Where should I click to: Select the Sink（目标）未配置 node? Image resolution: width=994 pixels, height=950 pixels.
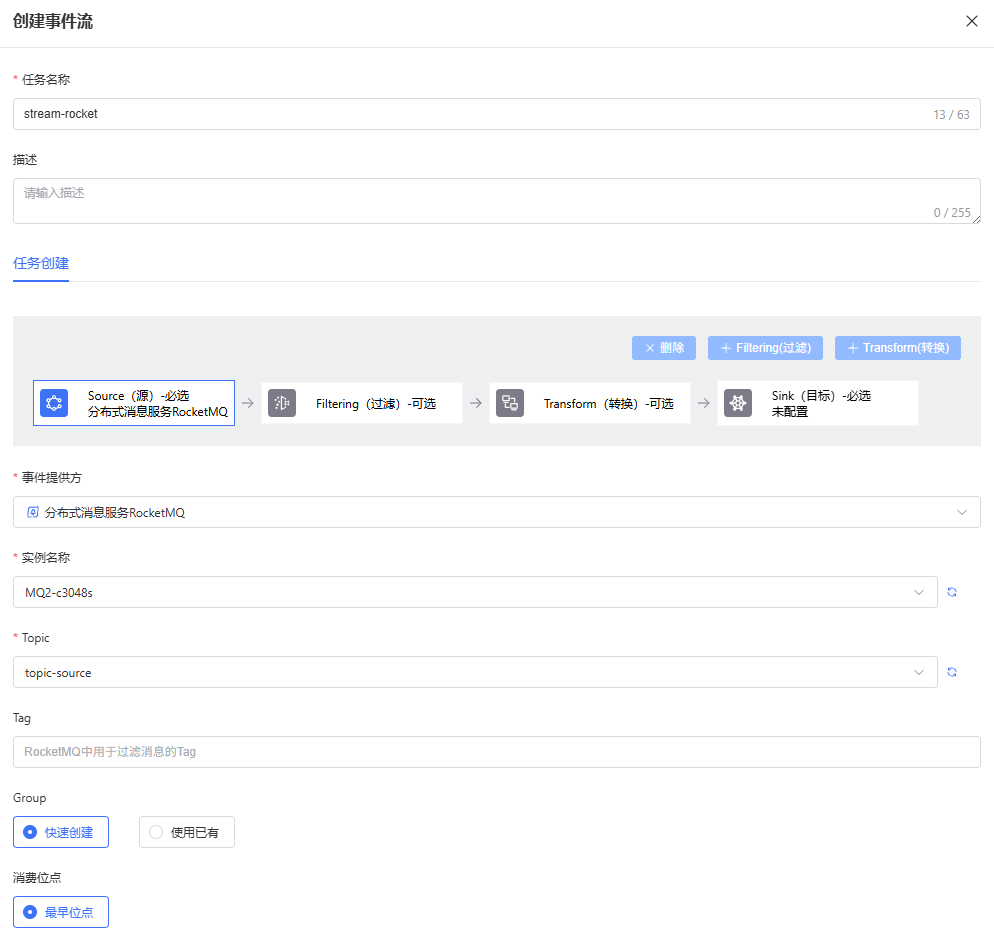818,403
